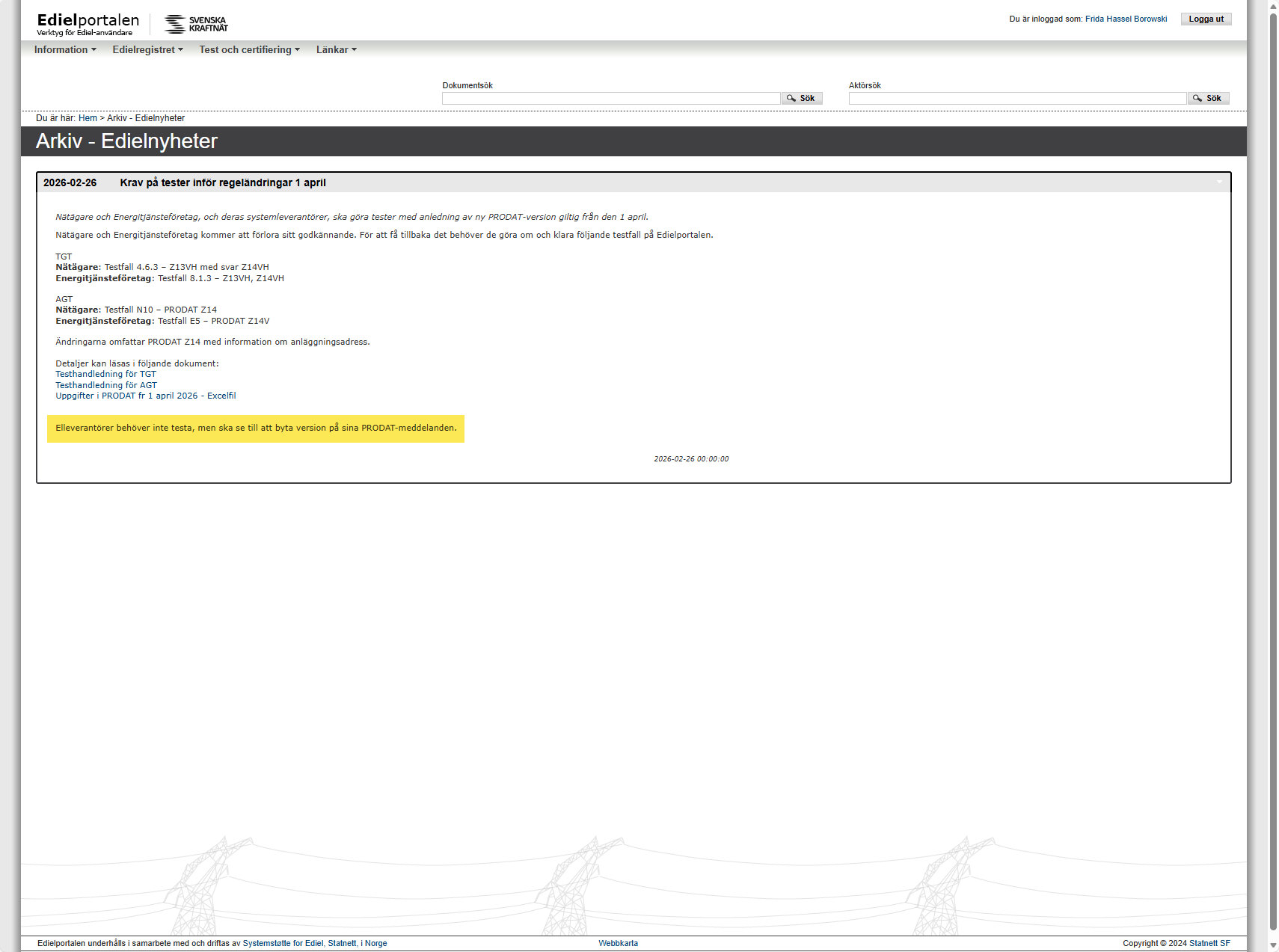Open the Webbkarta footer link
This screenshot has height=952, width=1279.
tap(618, 944)
